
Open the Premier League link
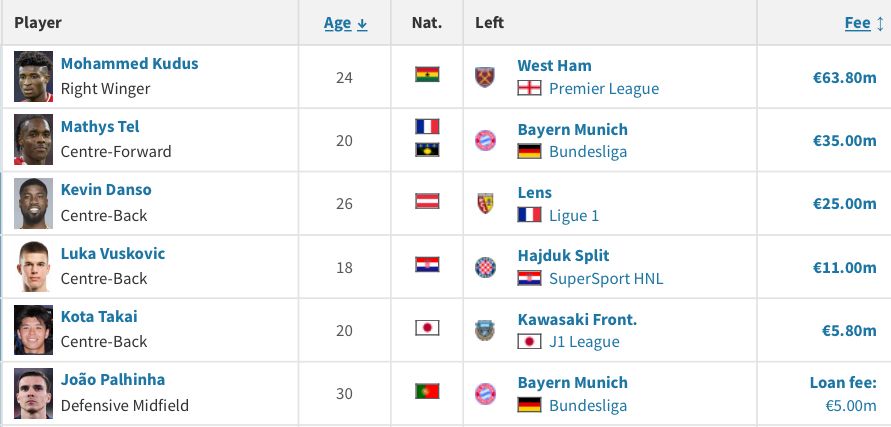[604, 89]
